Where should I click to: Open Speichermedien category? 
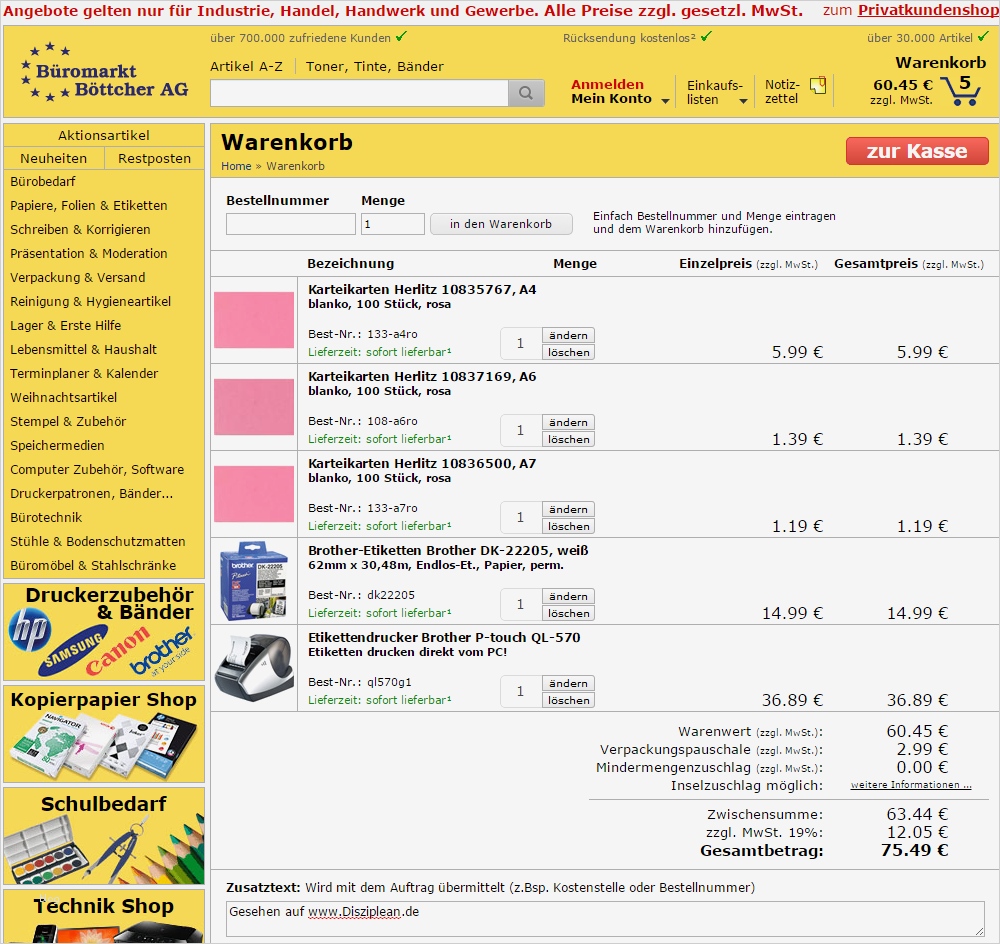coord(57,445)
